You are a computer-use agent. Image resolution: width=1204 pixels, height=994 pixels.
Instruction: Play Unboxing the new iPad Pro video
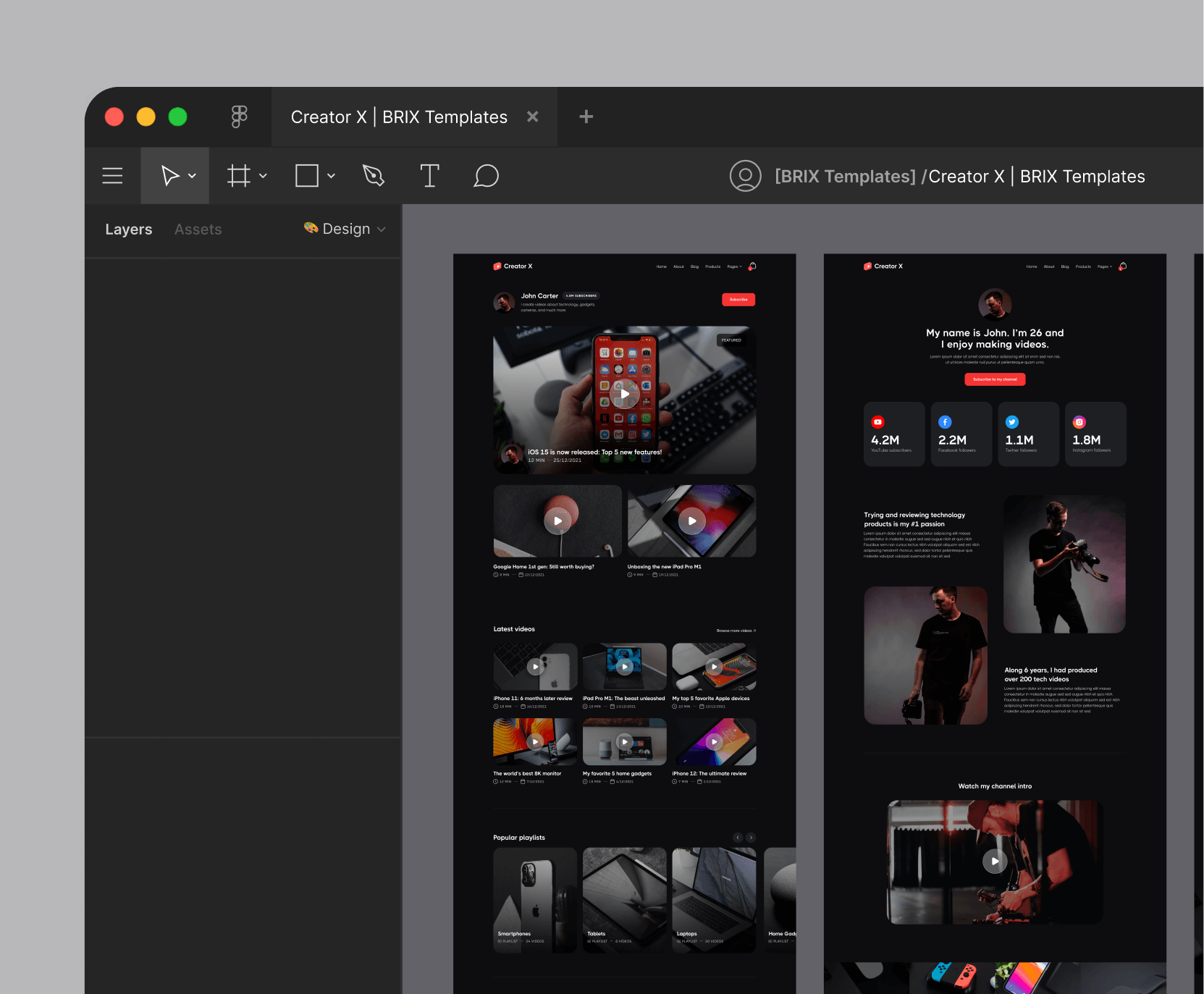pos(692,521)
